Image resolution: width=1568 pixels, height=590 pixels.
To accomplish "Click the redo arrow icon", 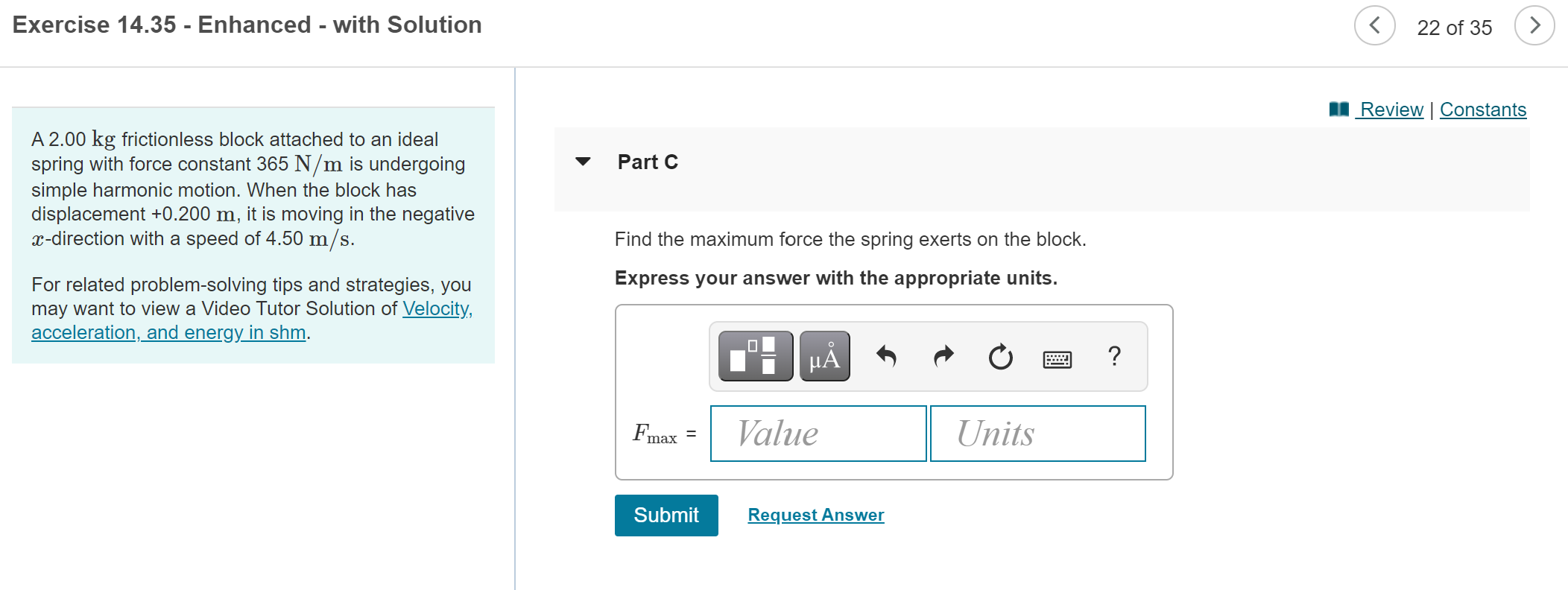I will point(943,356).
